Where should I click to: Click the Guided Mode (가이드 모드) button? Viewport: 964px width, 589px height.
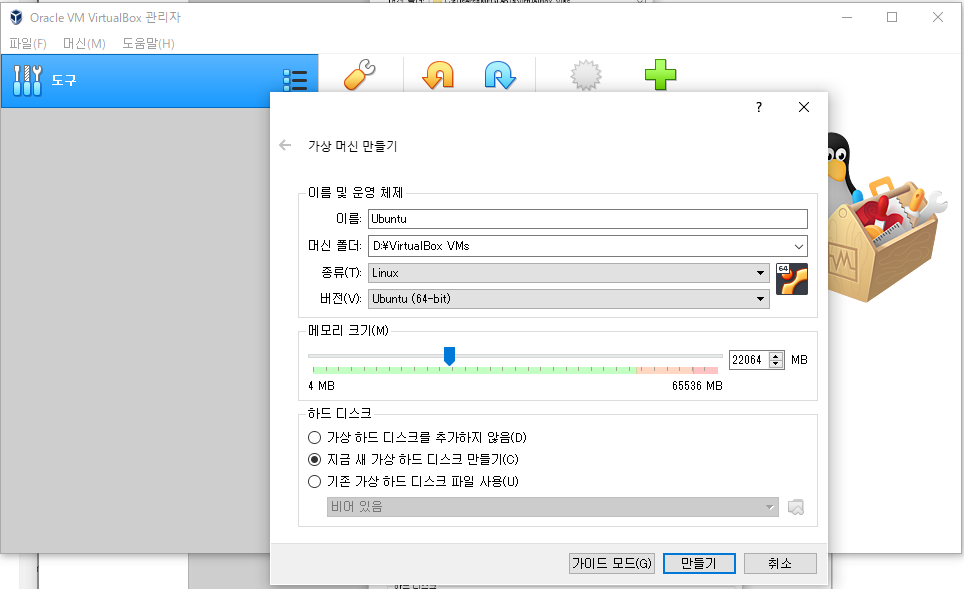(x=612, y=563)
